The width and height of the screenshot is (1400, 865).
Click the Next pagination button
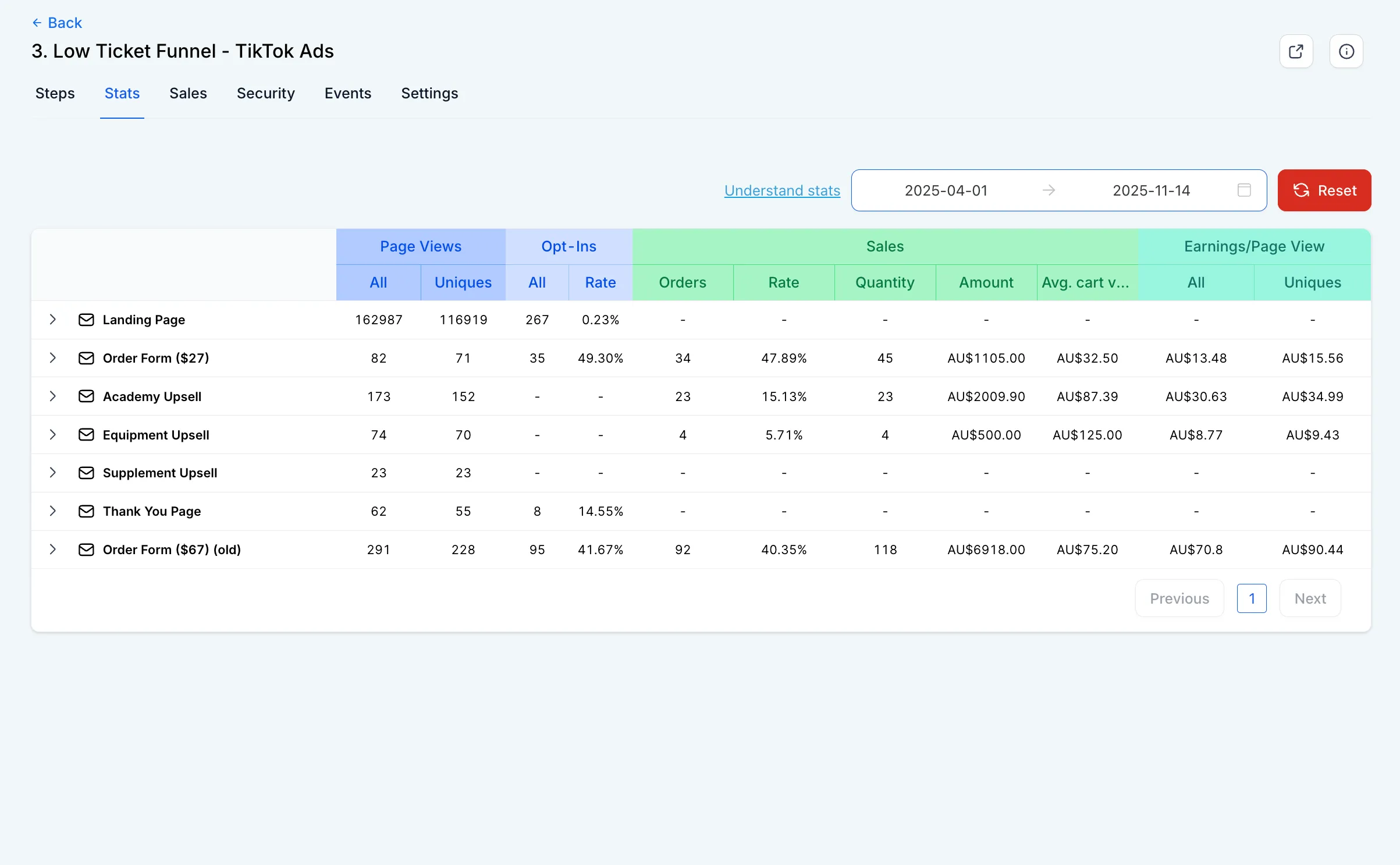tap(1310, 598)
